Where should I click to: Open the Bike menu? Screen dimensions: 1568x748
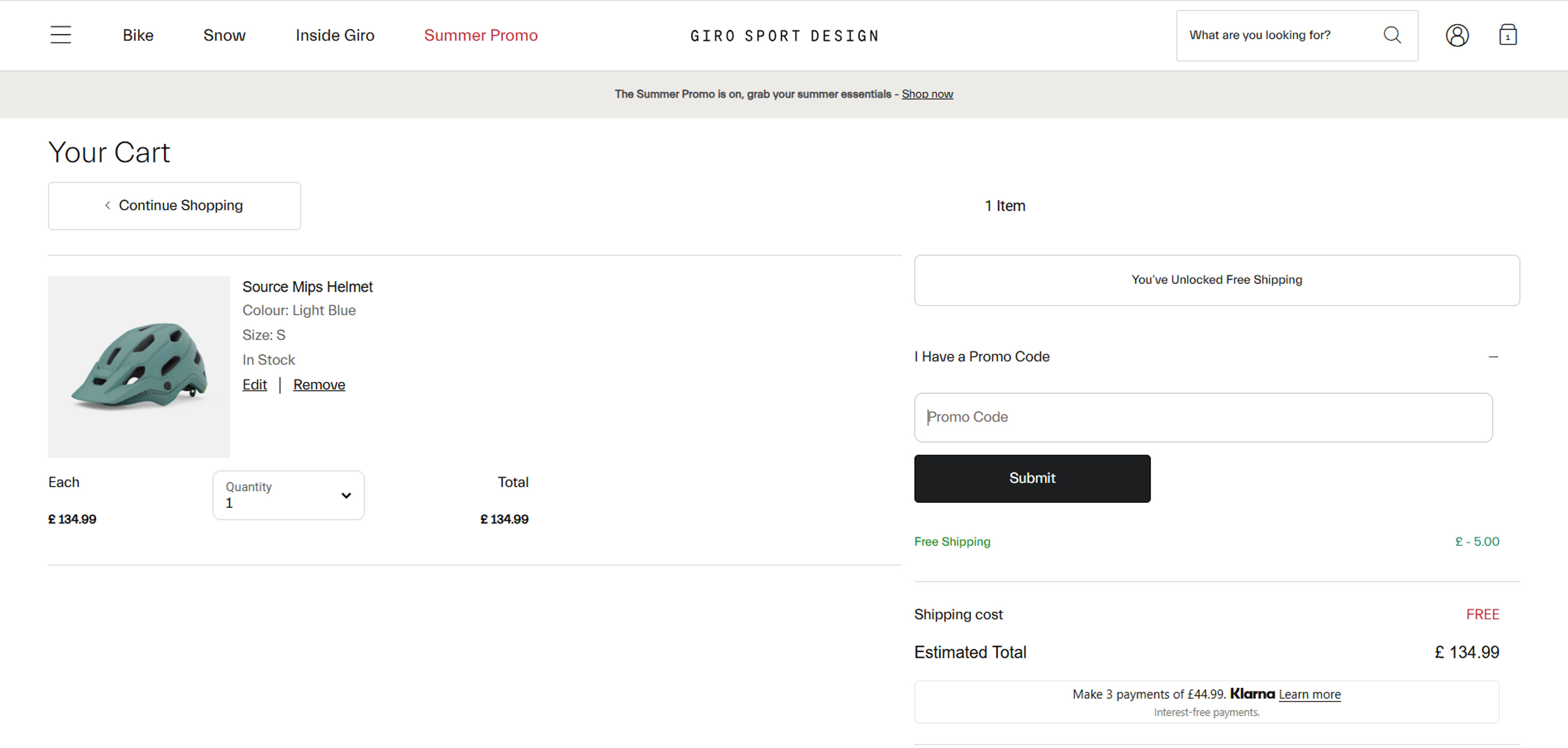(x=138, y=35)
